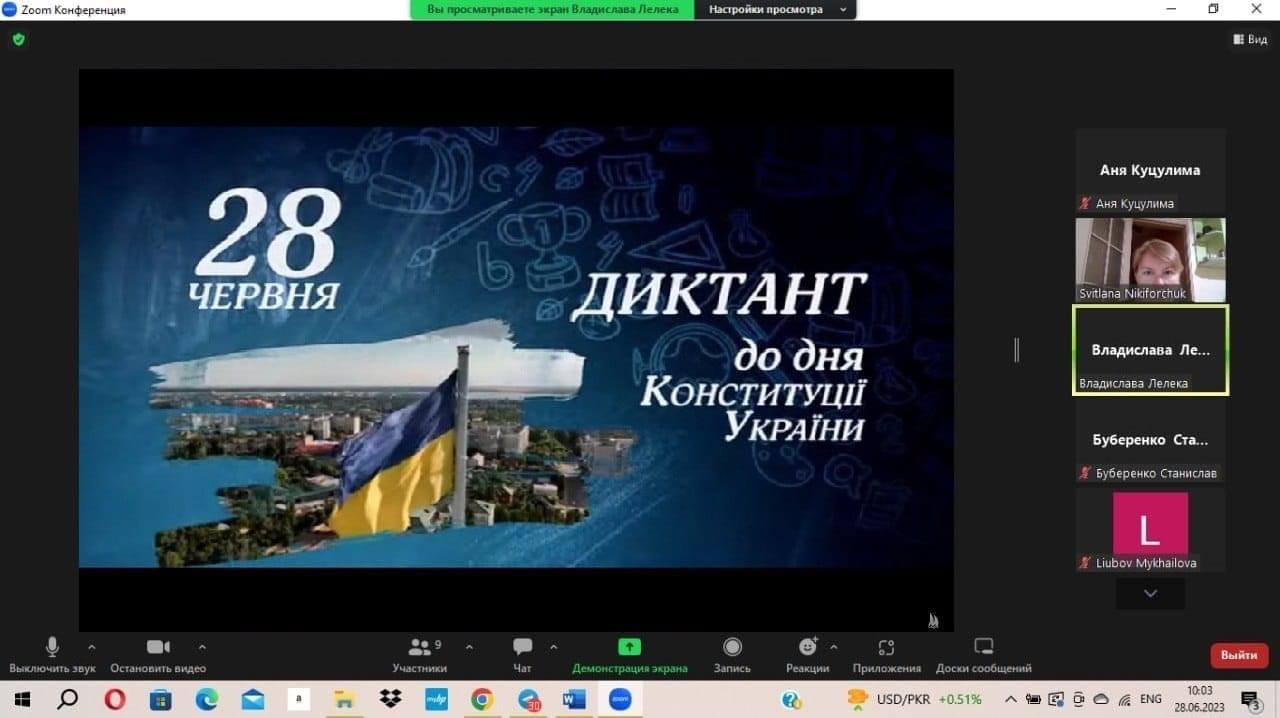The height and width of the screenshot is (718, 1280).
Task: Switch to Microsoft Word on taskbar
Action: [x=574, y=699]
